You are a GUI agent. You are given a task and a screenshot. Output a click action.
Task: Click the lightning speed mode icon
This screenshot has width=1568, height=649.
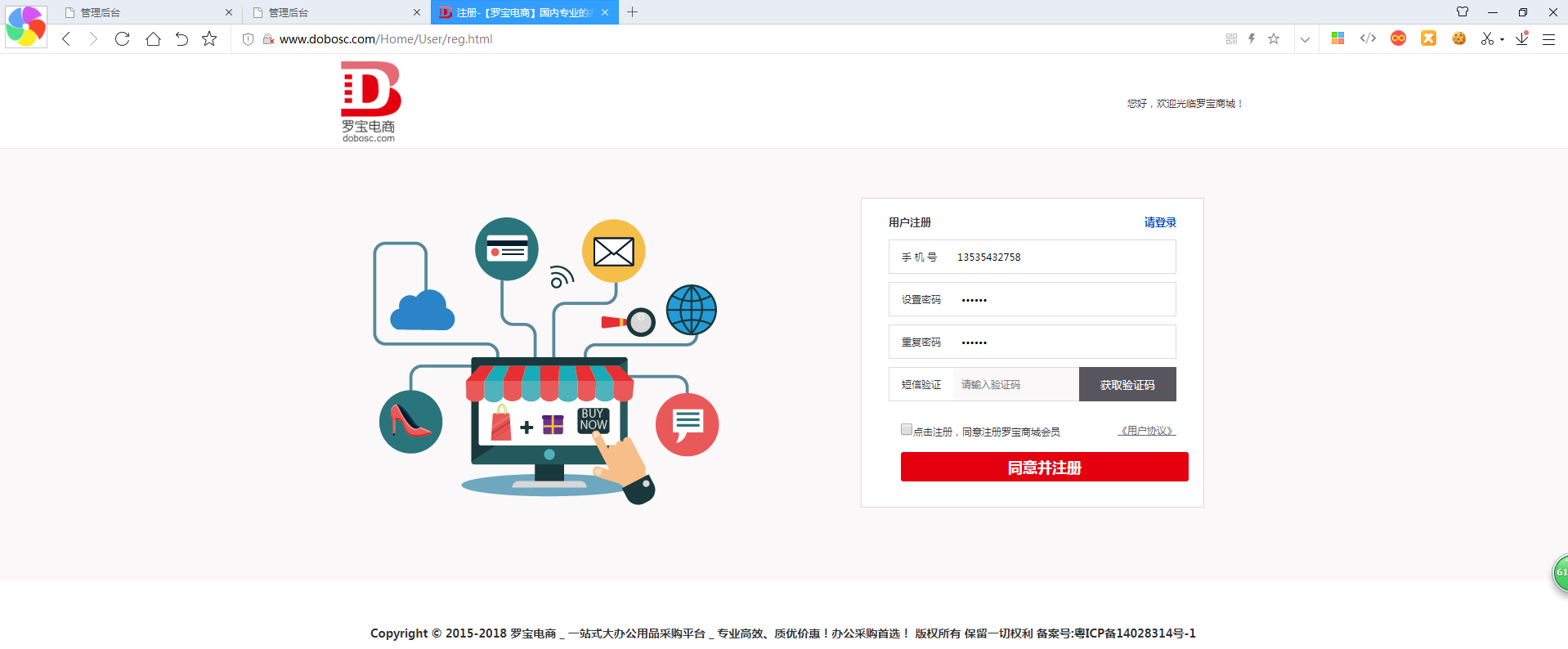tap(1252, 39)
